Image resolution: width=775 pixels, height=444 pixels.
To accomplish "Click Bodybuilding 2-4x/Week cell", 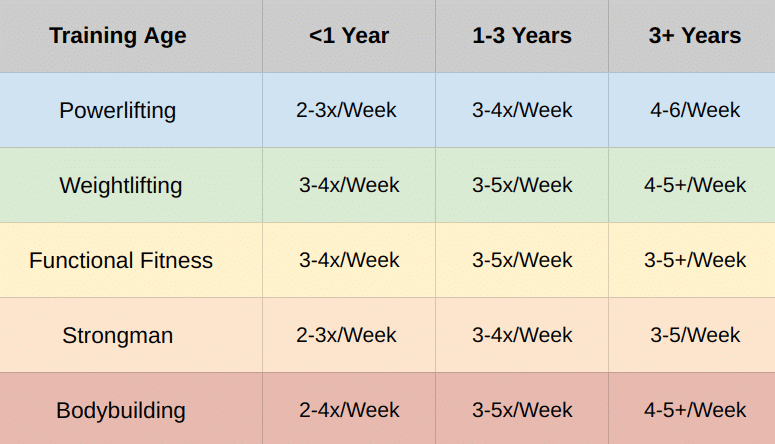I will tap(349, 408).
